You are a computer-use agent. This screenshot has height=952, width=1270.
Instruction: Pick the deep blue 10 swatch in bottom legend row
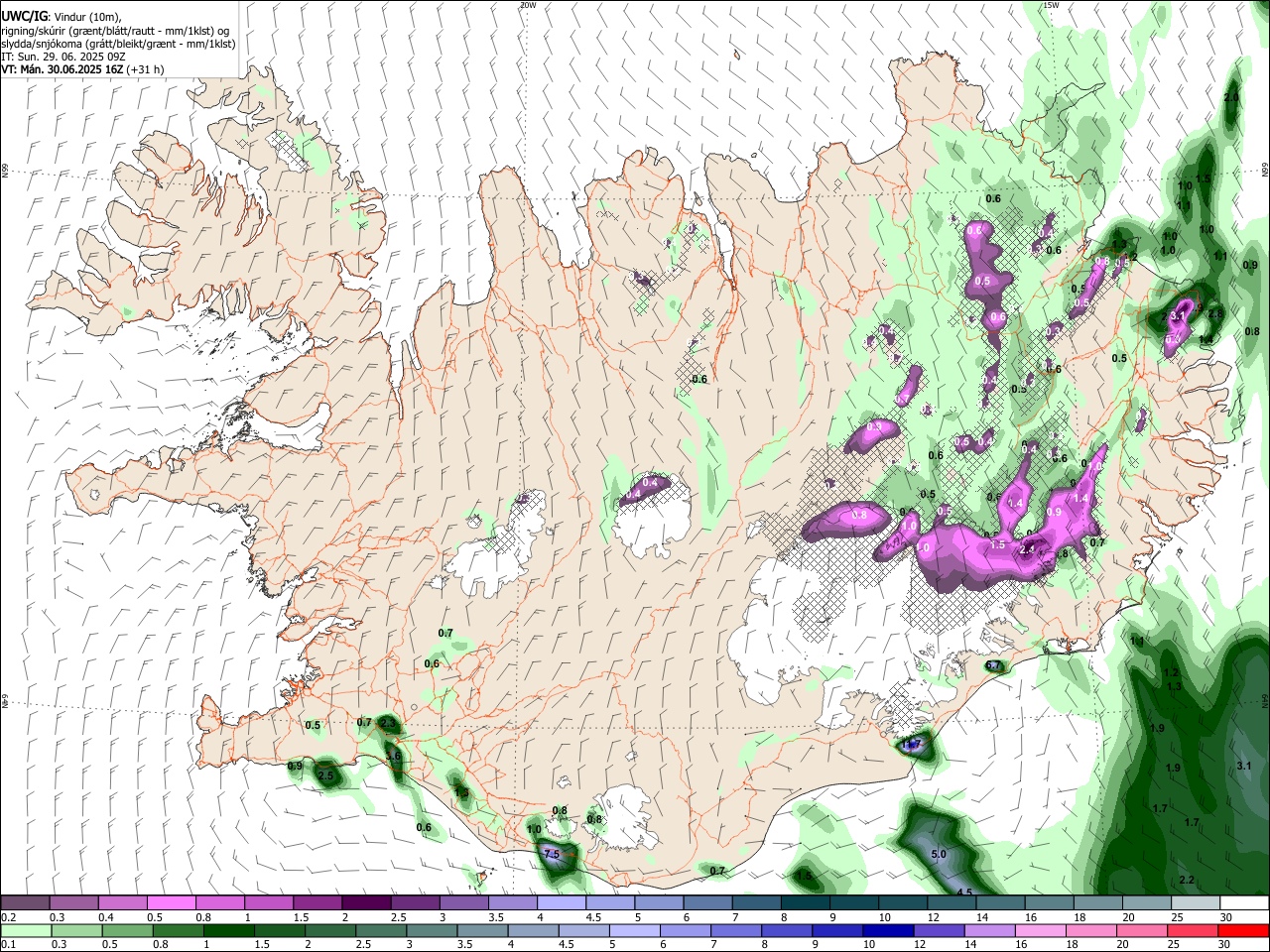click(888, 931)
